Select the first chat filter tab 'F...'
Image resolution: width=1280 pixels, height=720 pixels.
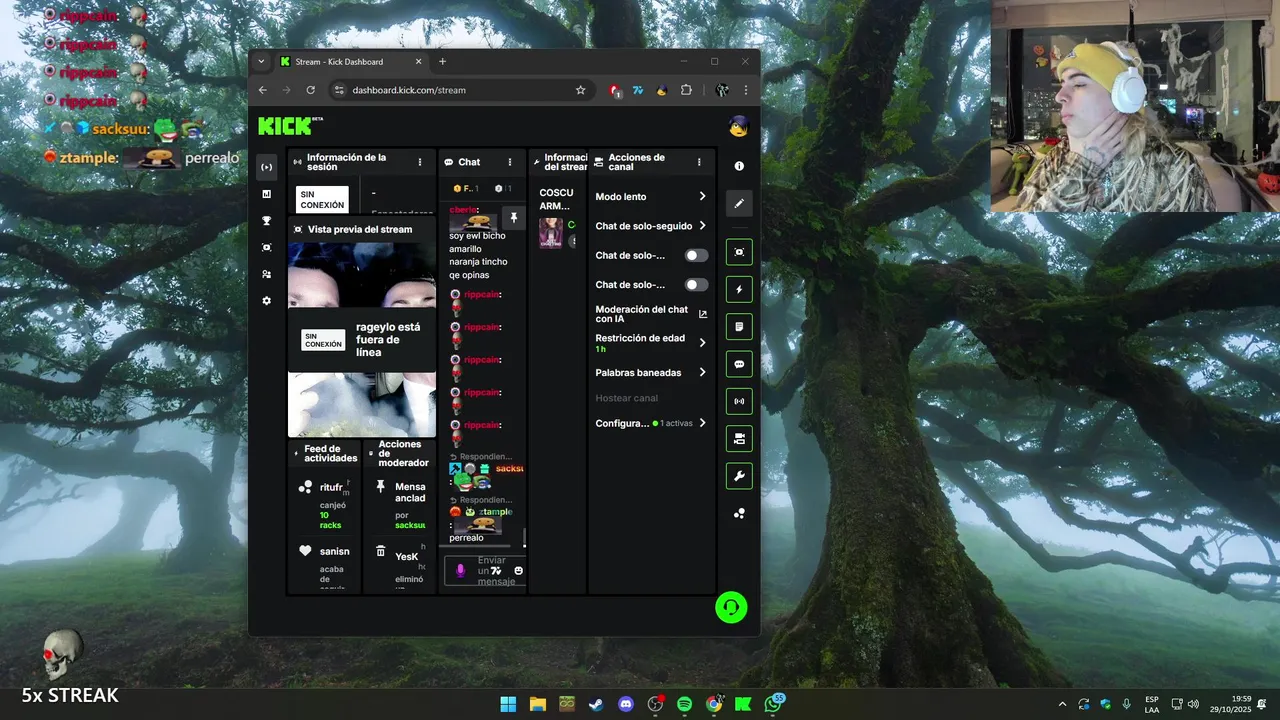pos(466,188)
